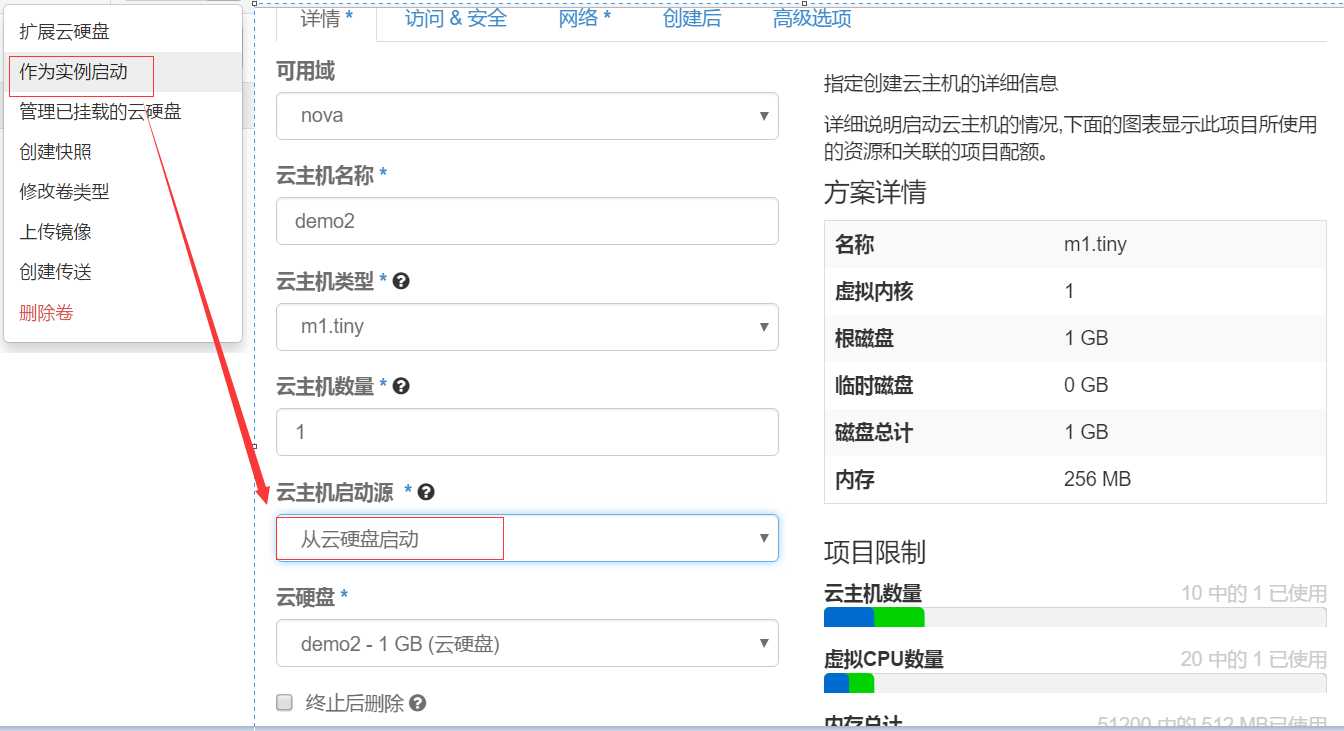Viewport: 1344px width, 731px height.
Task: Click help icon beside 云主机类型 label
Action: (x=401, y=282)
